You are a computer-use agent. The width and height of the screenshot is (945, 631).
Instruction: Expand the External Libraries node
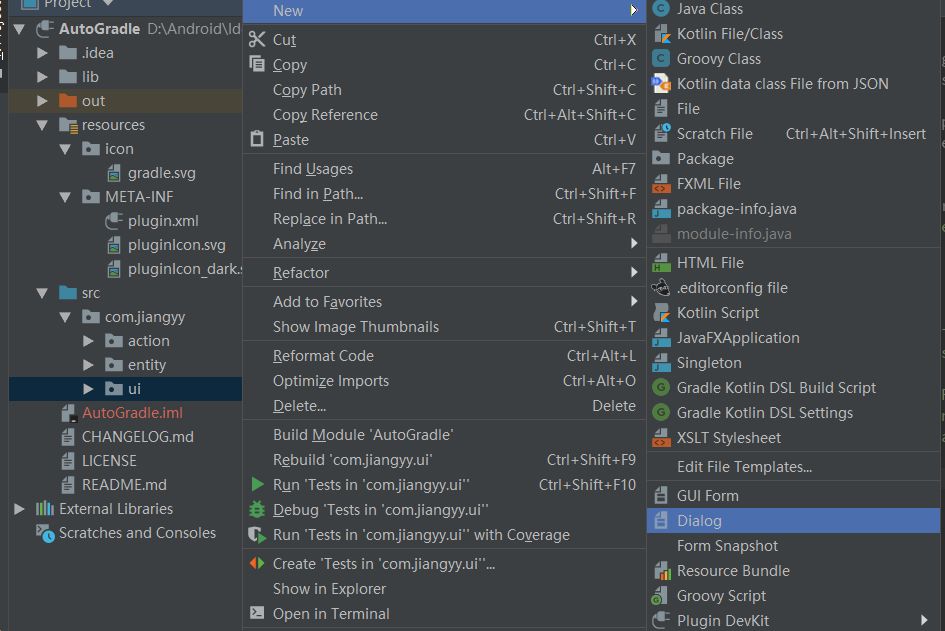19,509
